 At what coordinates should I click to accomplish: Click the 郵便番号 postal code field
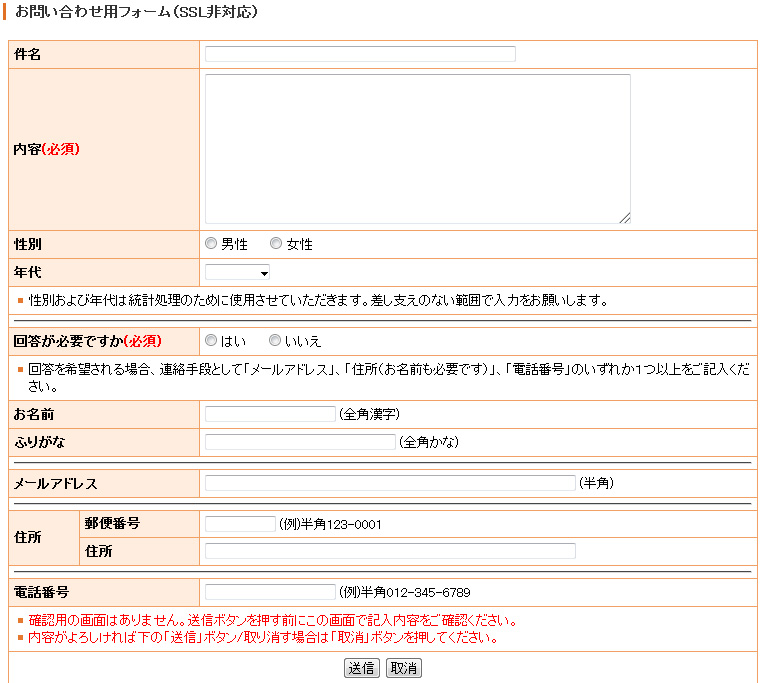pos(240,524)
